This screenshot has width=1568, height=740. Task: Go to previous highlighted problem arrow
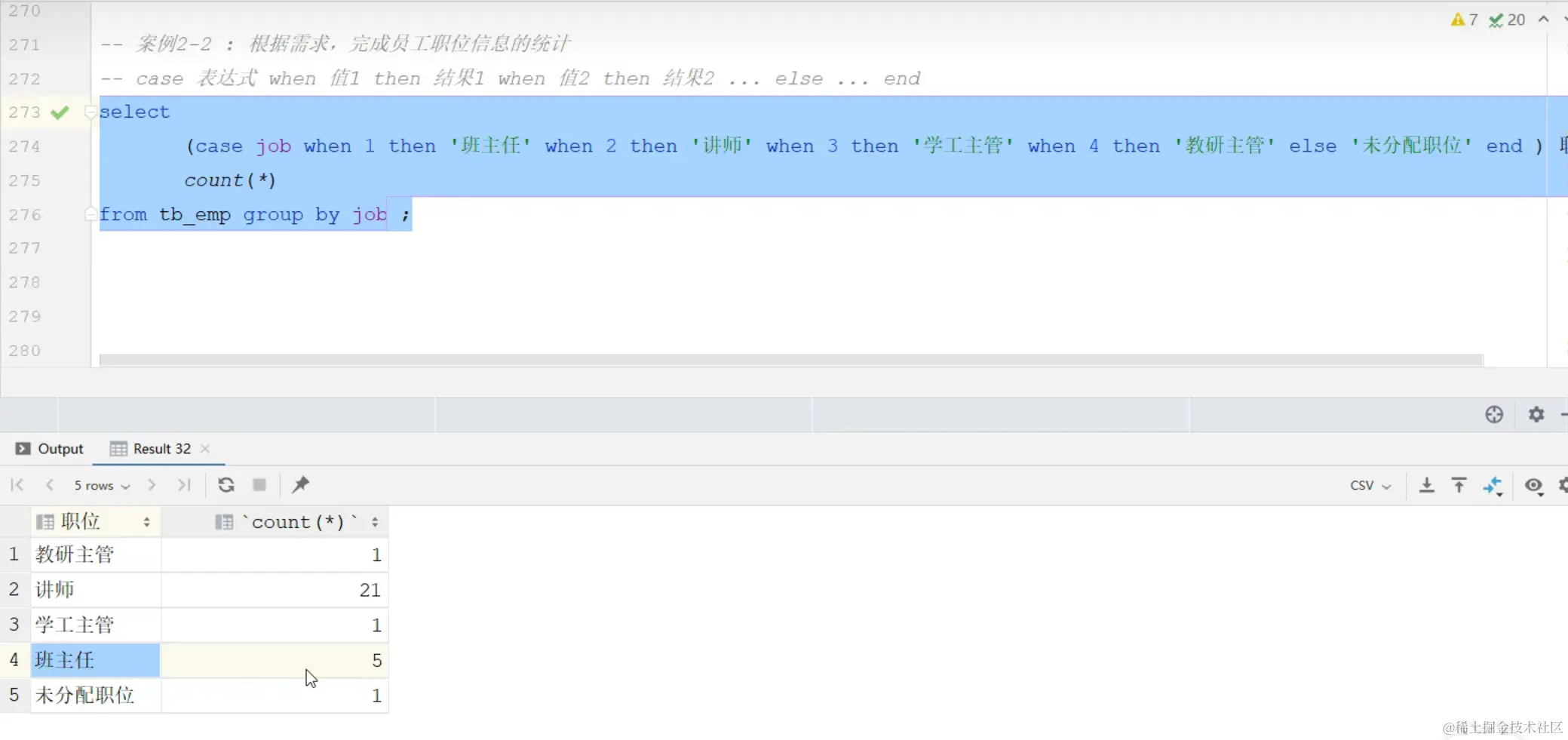point(1544,20)
